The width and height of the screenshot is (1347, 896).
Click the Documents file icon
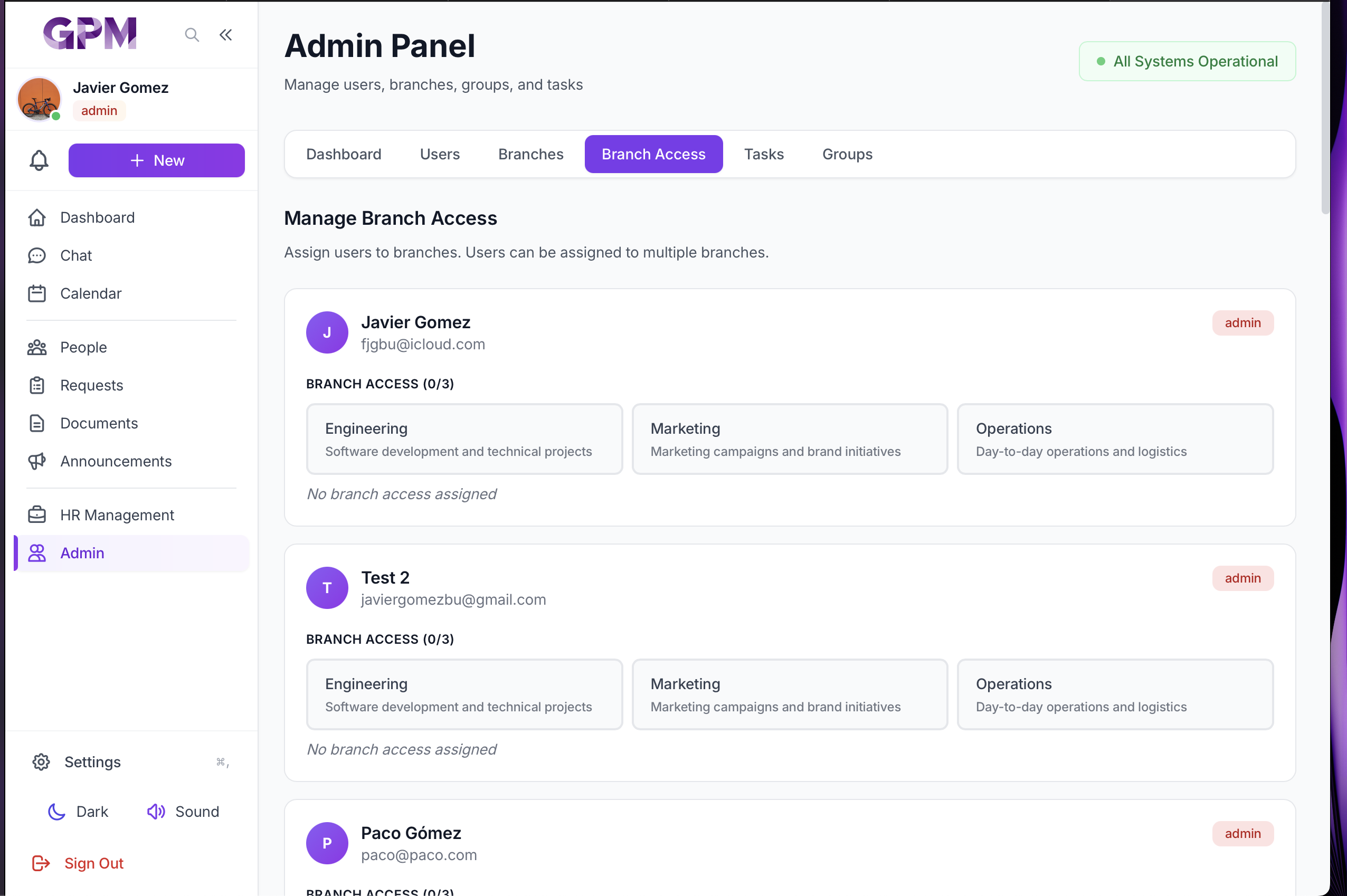[37, 423]
